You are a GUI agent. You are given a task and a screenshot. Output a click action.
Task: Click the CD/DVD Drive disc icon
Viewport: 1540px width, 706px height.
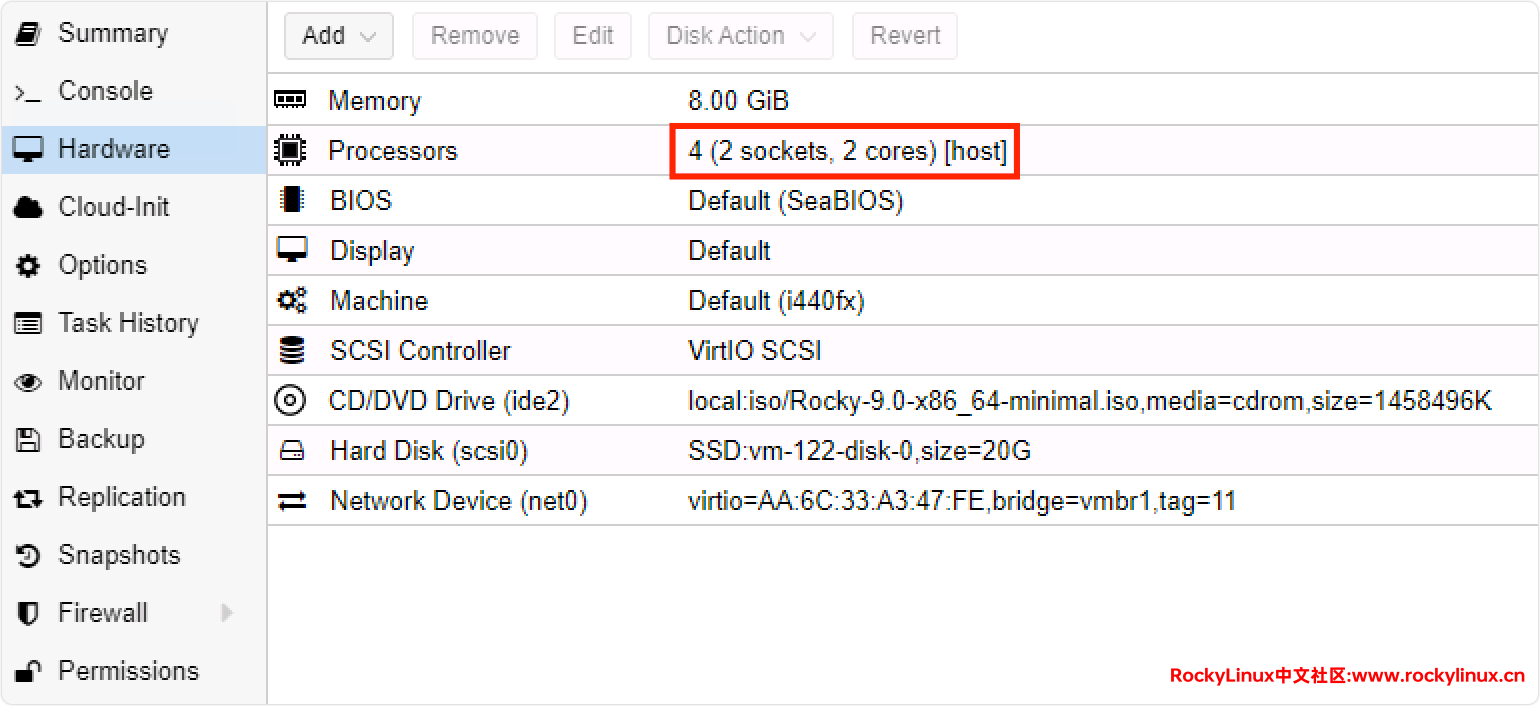[x=291, y=401]
